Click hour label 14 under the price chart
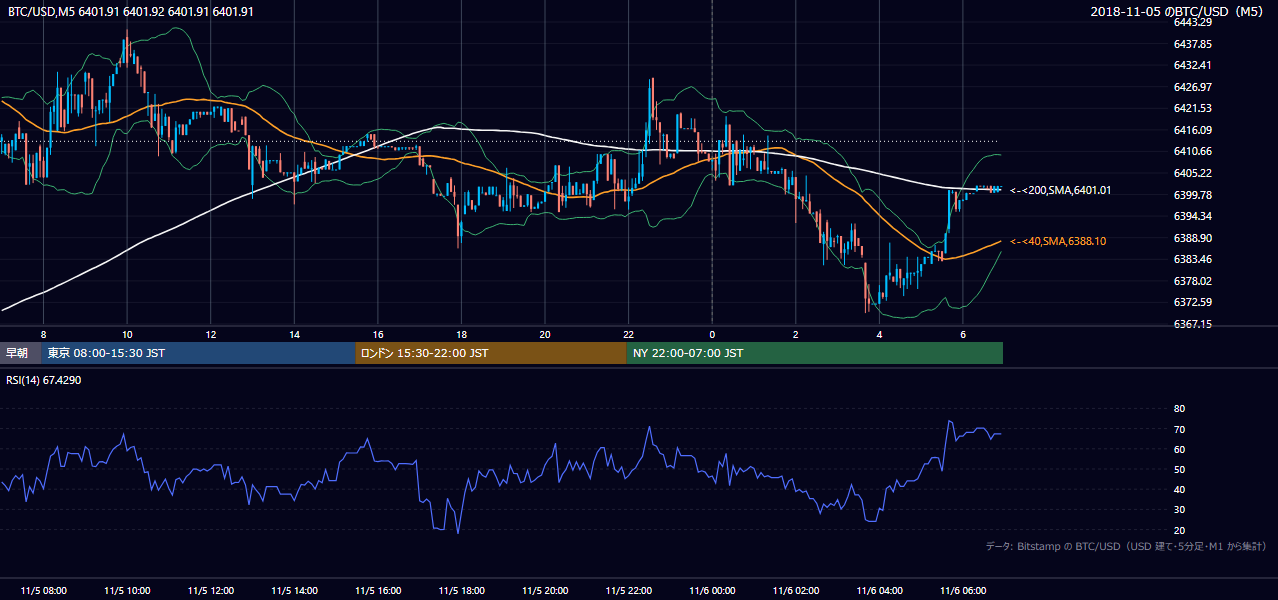This screenshot has width=1278, height=600. coord(294,334)
